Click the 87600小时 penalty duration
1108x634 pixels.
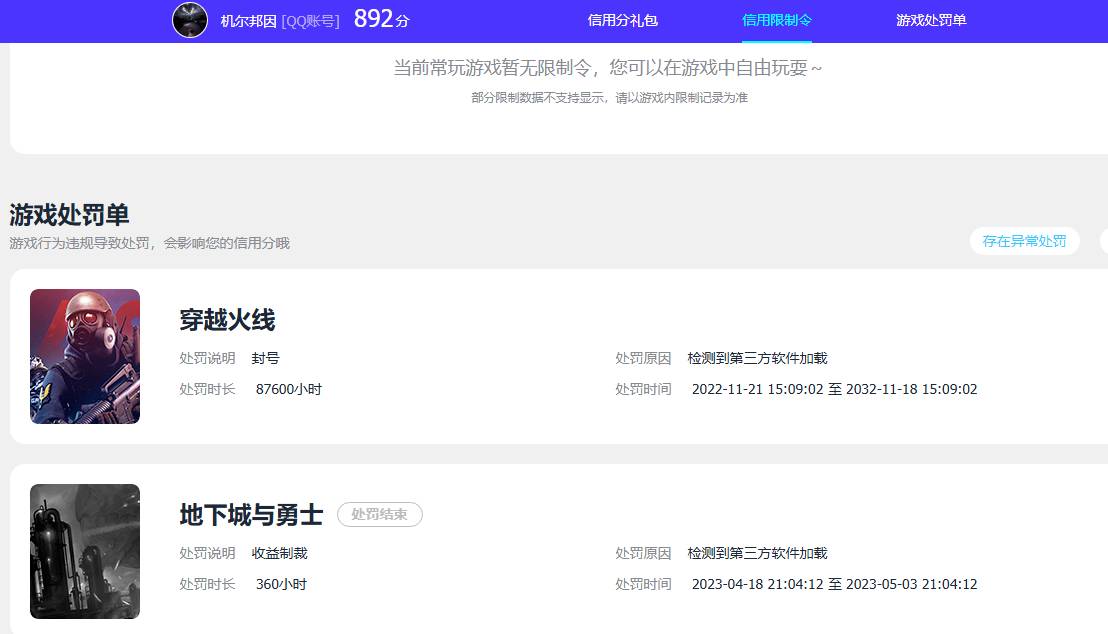288,389
